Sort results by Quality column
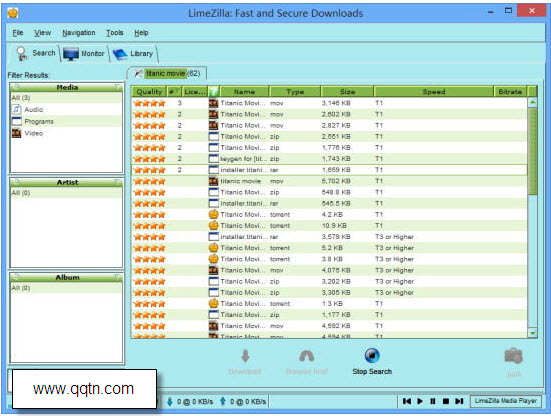The image size is (551, 416). [149, 92]
